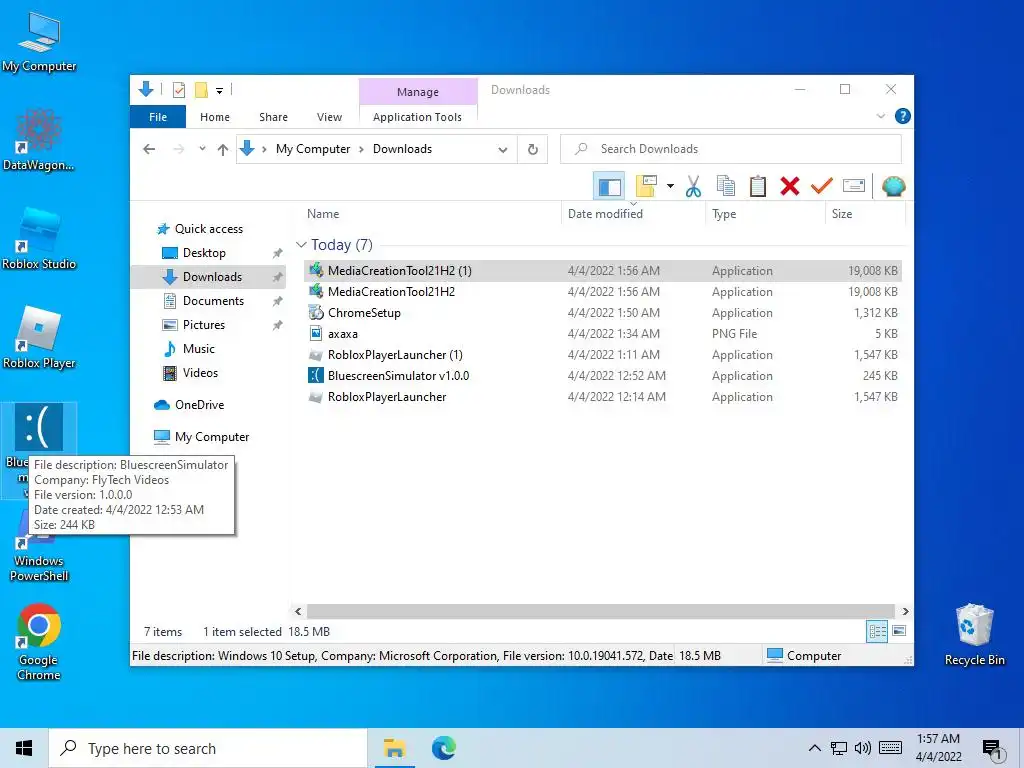This screenshot has height=768, width=1024.
Task: Click the Paste clipboard toolbar icon
Action: pos(758,187)
